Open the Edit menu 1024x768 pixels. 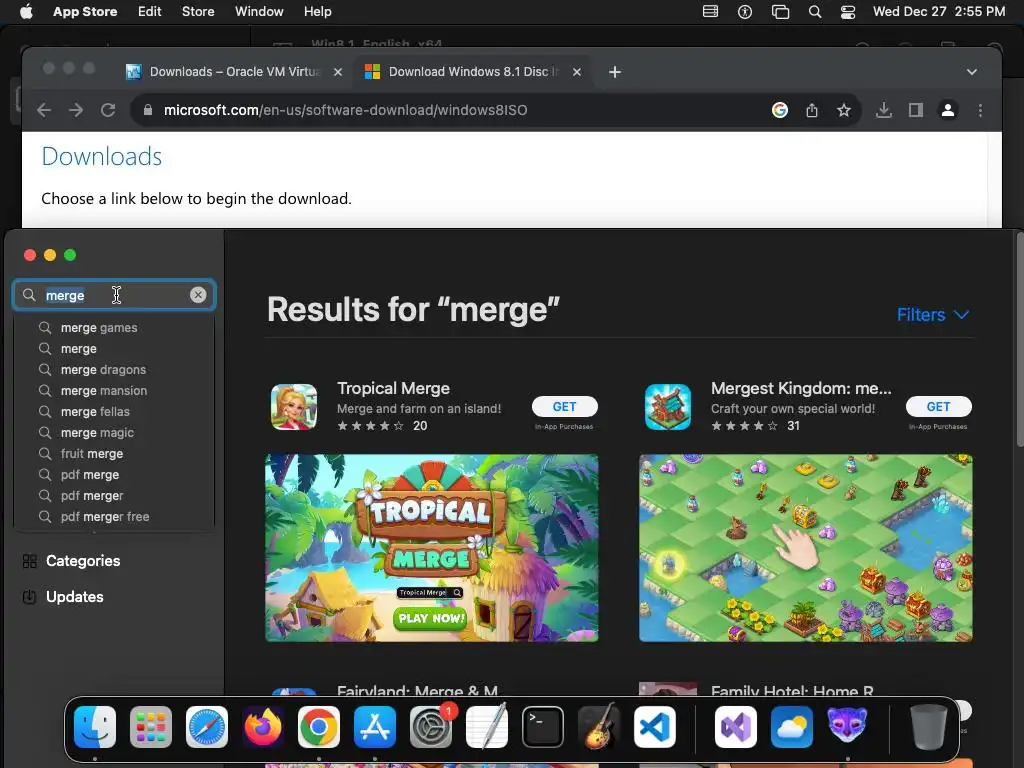click(x=150, y=11)
